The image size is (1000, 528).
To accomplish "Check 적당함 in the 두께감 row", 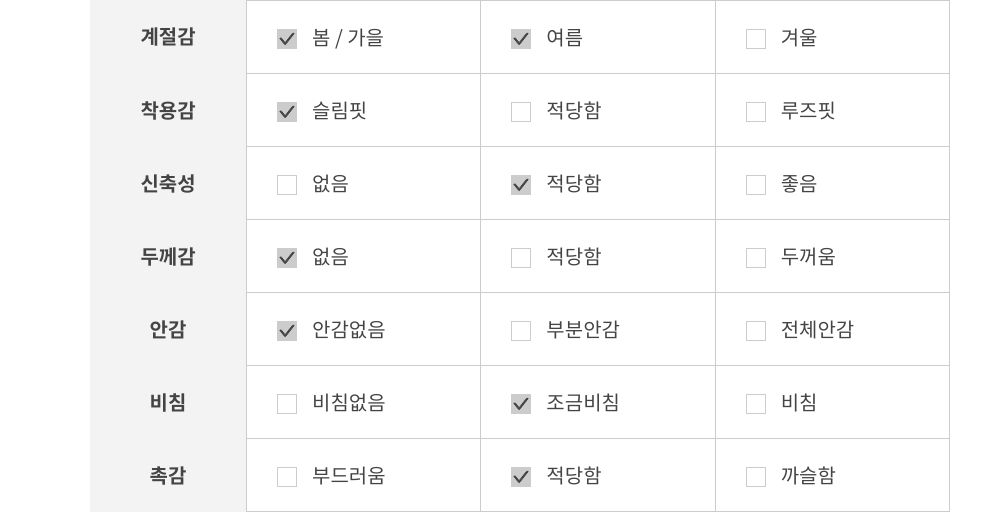I will pyautogui.click(x=521, y=258).
